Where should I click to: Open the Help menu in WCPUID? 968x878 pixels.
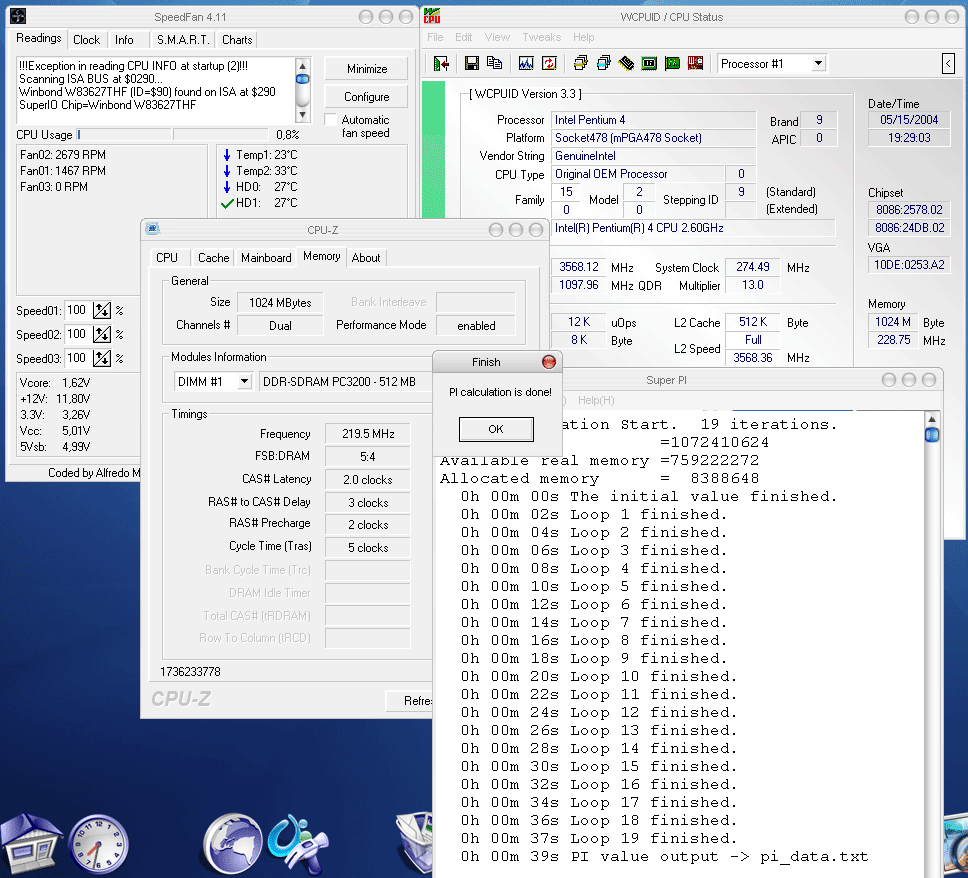click(583, 37)
